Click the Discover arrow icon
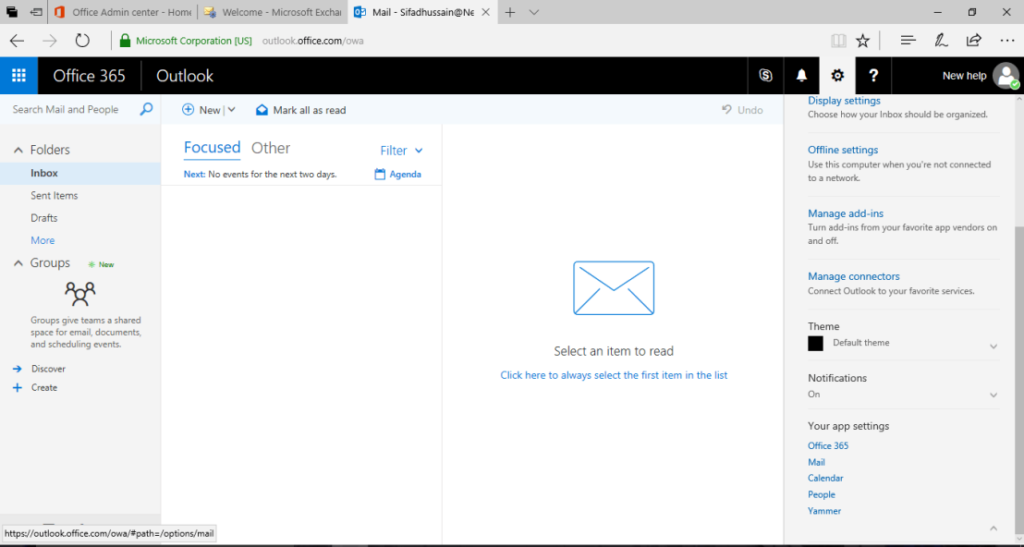1024x547 pixels. pyautogui.click(x=17, y=369)
